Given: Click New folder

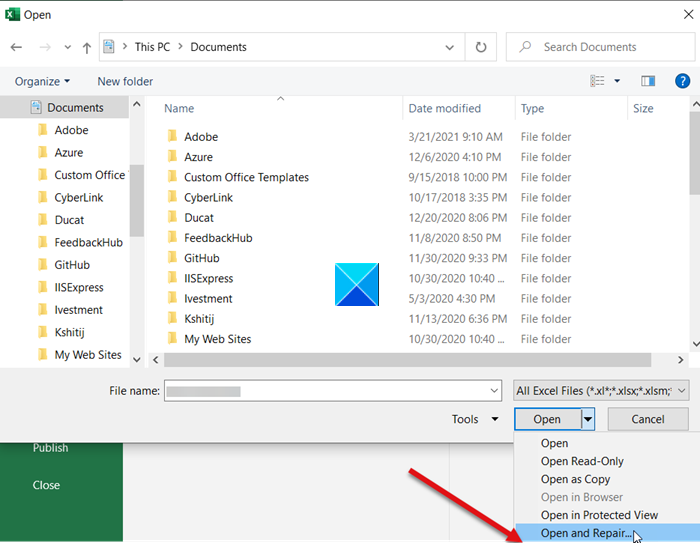Looking at the screenshot, I should point(125,81).
